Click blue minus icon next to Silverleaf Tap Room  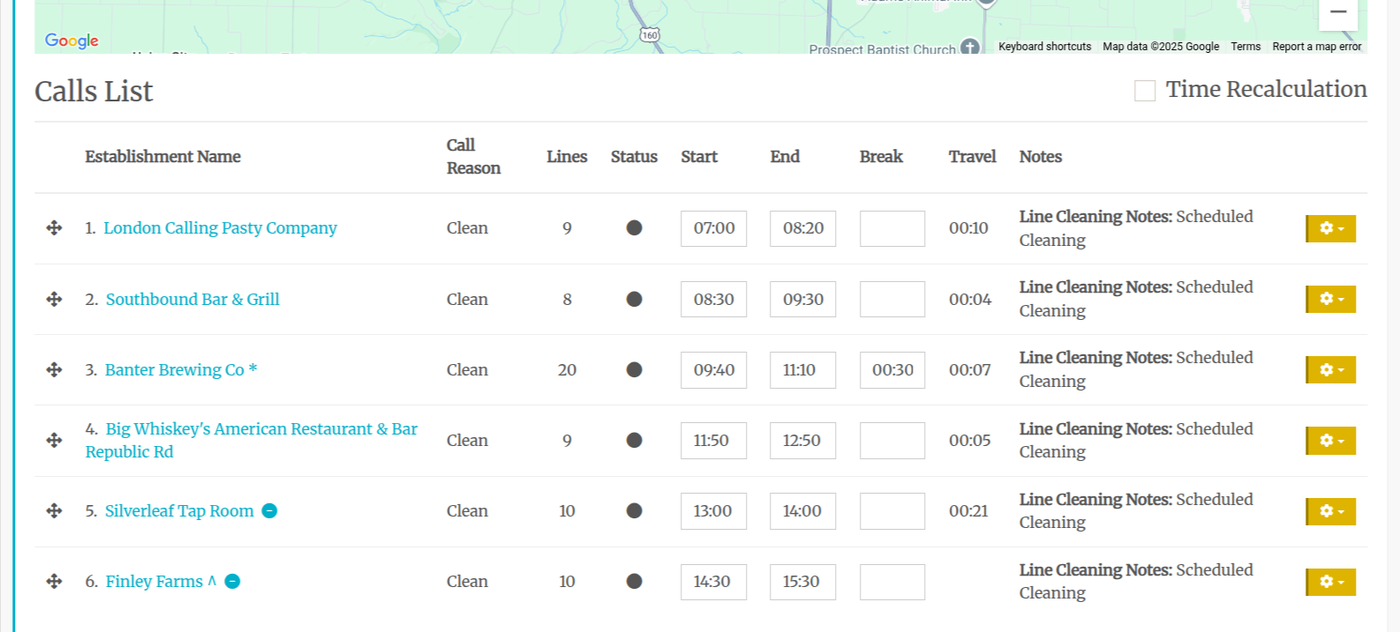[x=269, y=511]
